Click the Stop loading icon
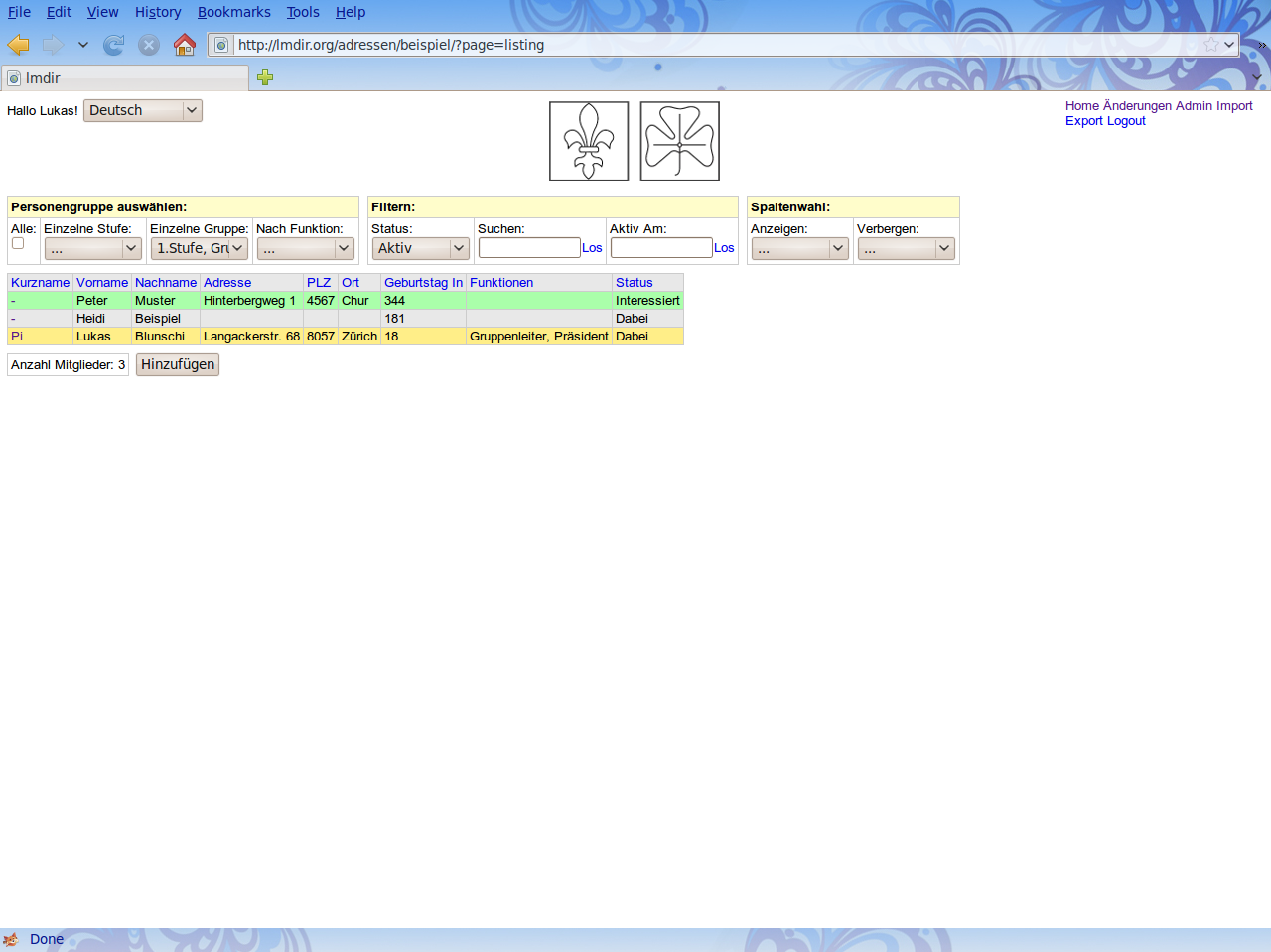Image resolution: width=1271 pixels, height=952 pixels. pyautogui.click(x=149, y=45)
